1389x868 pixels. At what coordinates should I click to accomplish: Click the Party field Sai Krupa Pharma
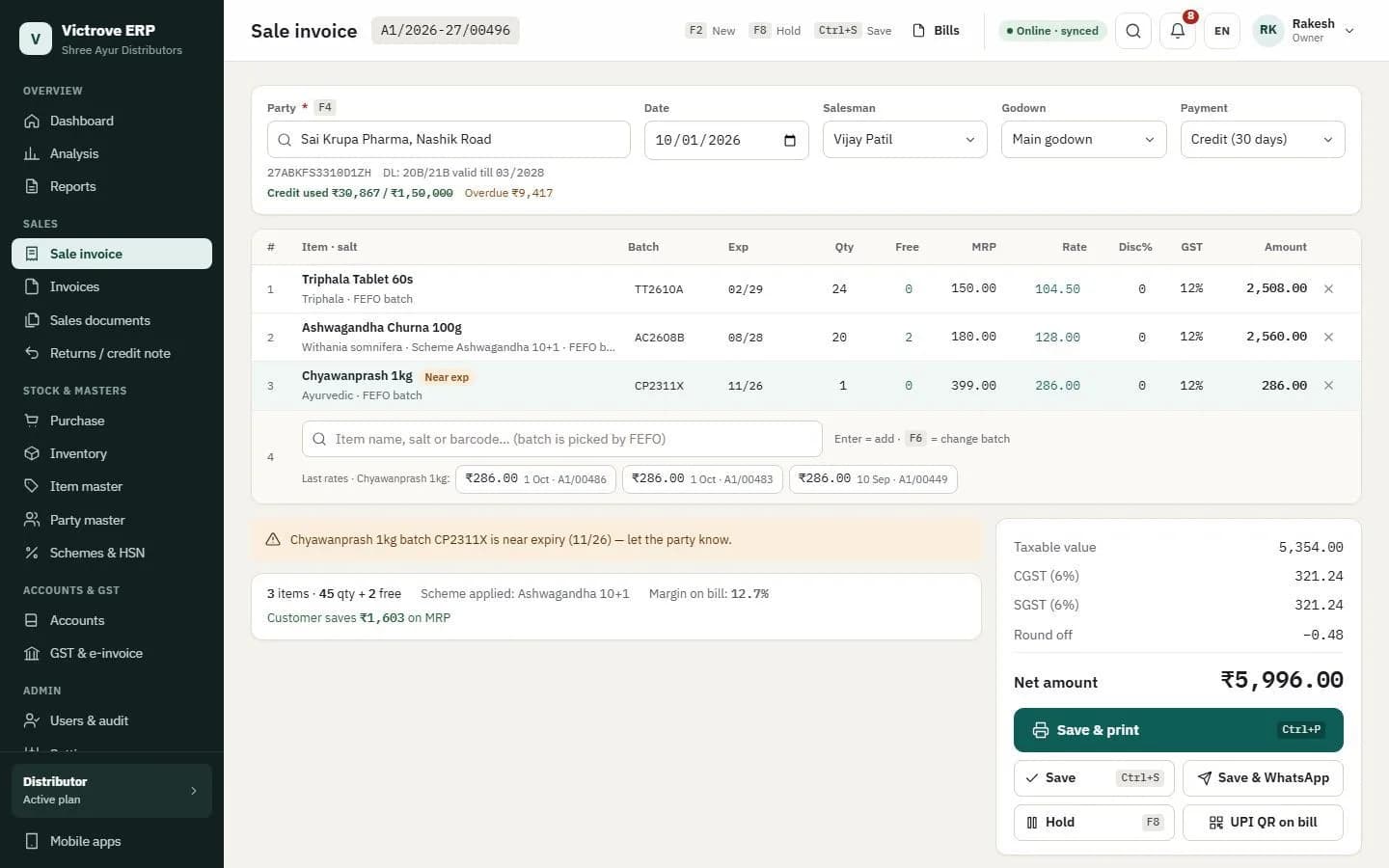click(x=449, y=140)
